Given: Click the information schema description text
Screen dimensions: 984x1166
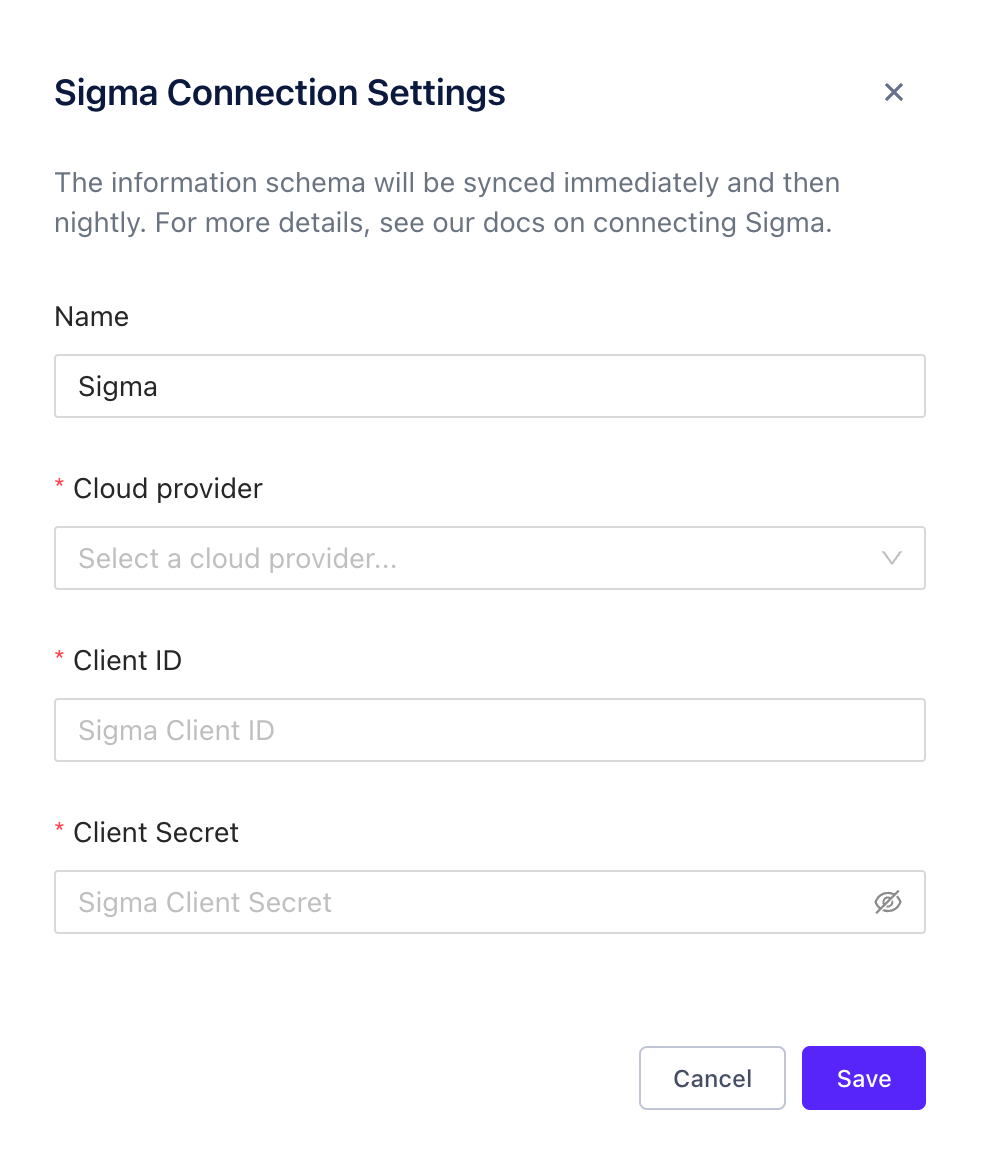Looking at the screenshot, I should [446, 184].
